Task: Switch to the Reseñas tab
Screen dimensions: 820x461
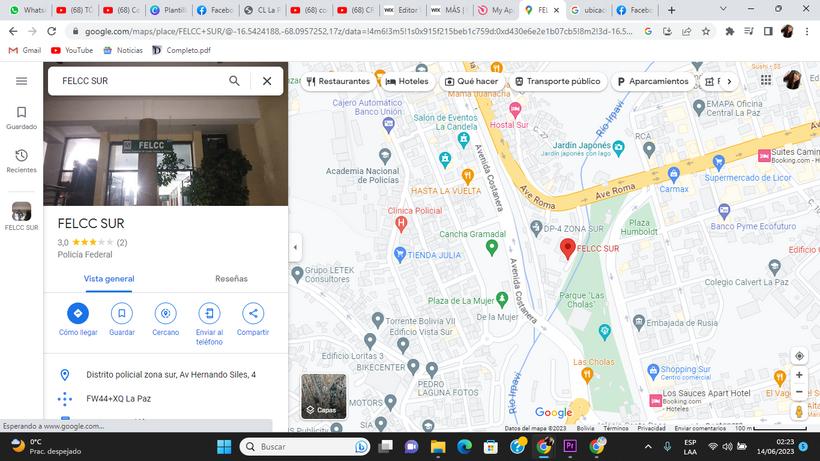Action: point(231,279)
